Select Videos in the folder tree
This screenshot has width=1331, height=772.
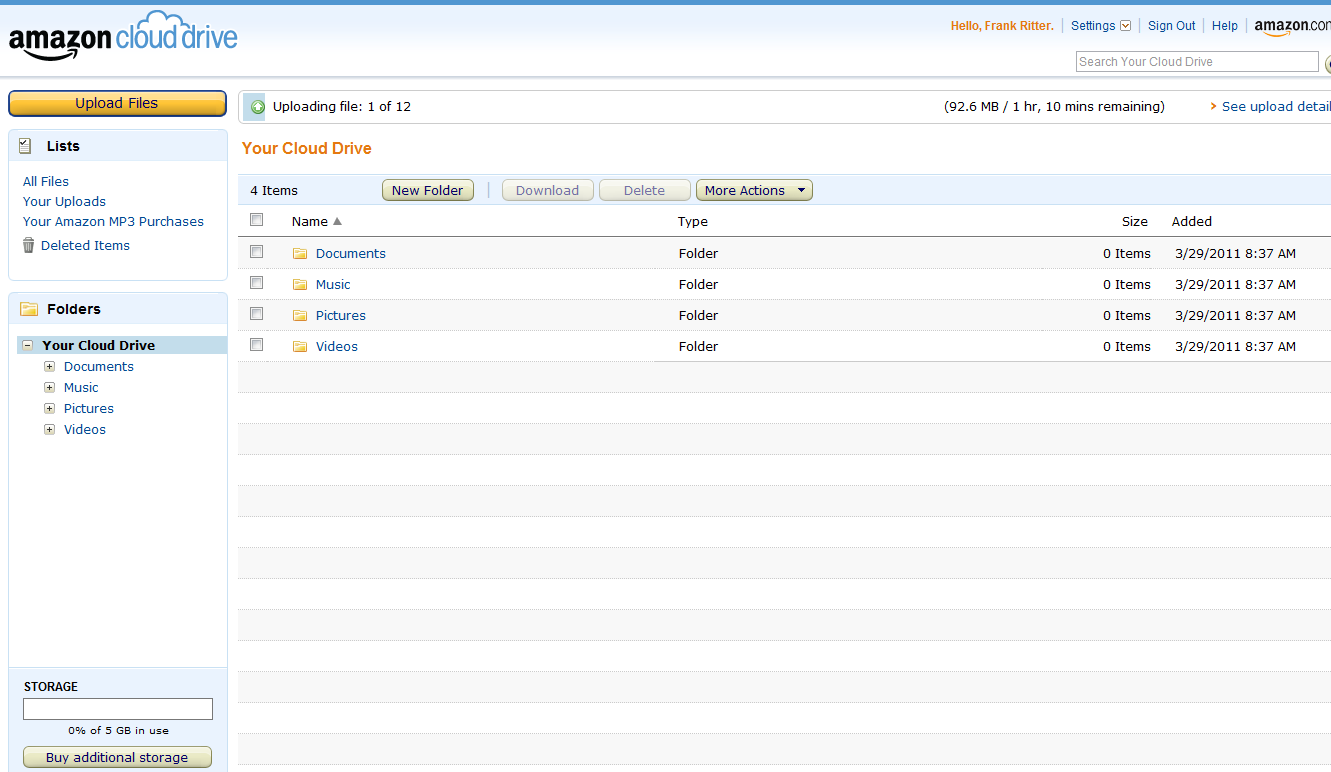[85, 429]
